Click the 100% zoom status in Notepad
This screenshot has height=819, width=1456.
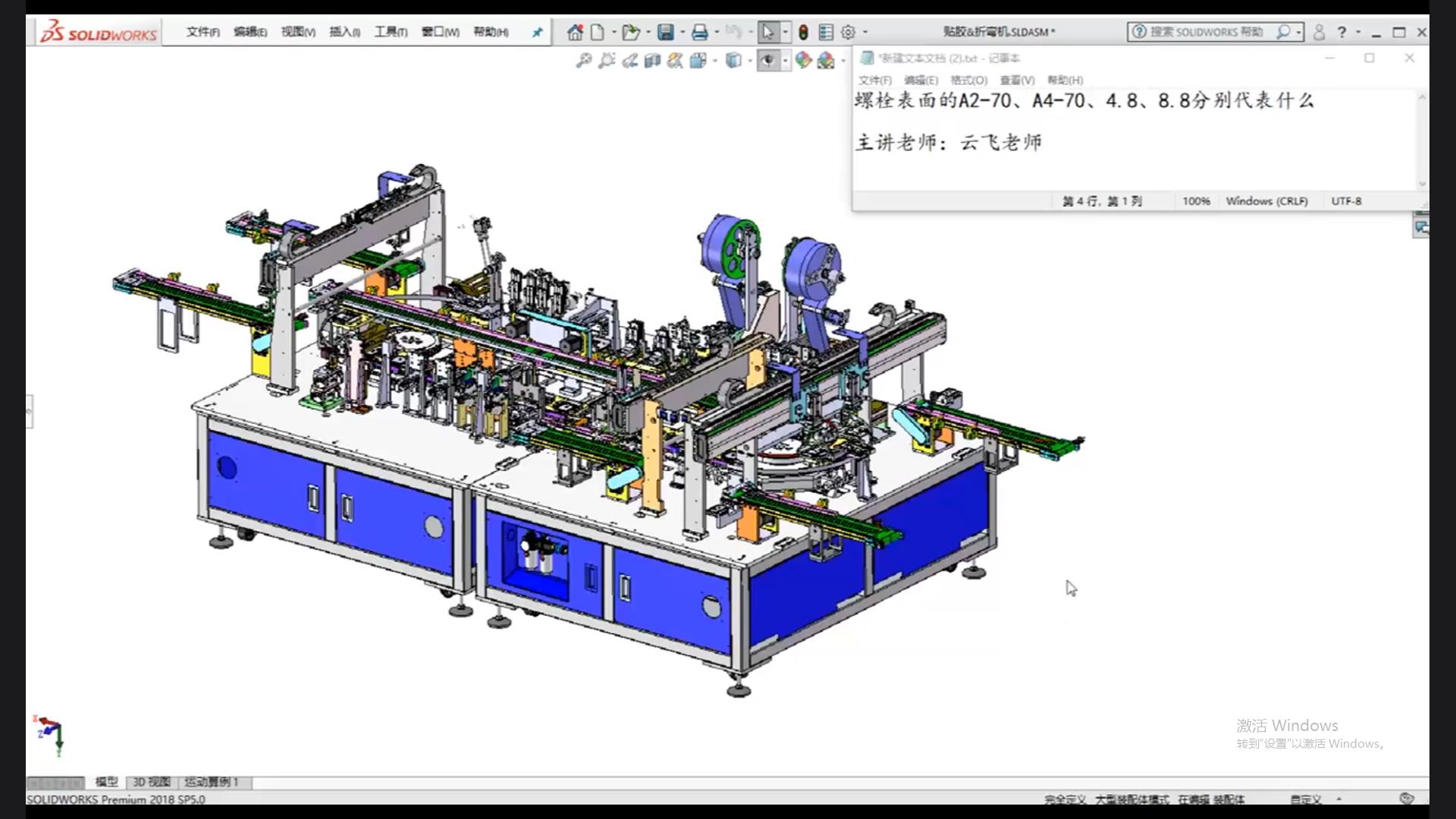1196,201
